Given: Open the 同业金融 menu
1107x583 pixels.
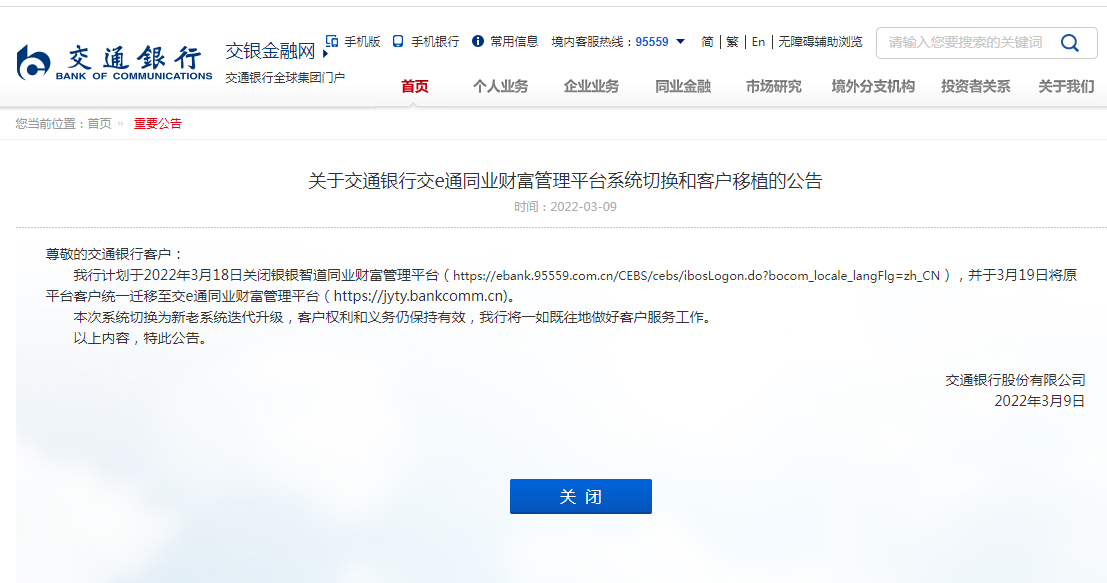Looking at the screenshot, I should (683, 86).
